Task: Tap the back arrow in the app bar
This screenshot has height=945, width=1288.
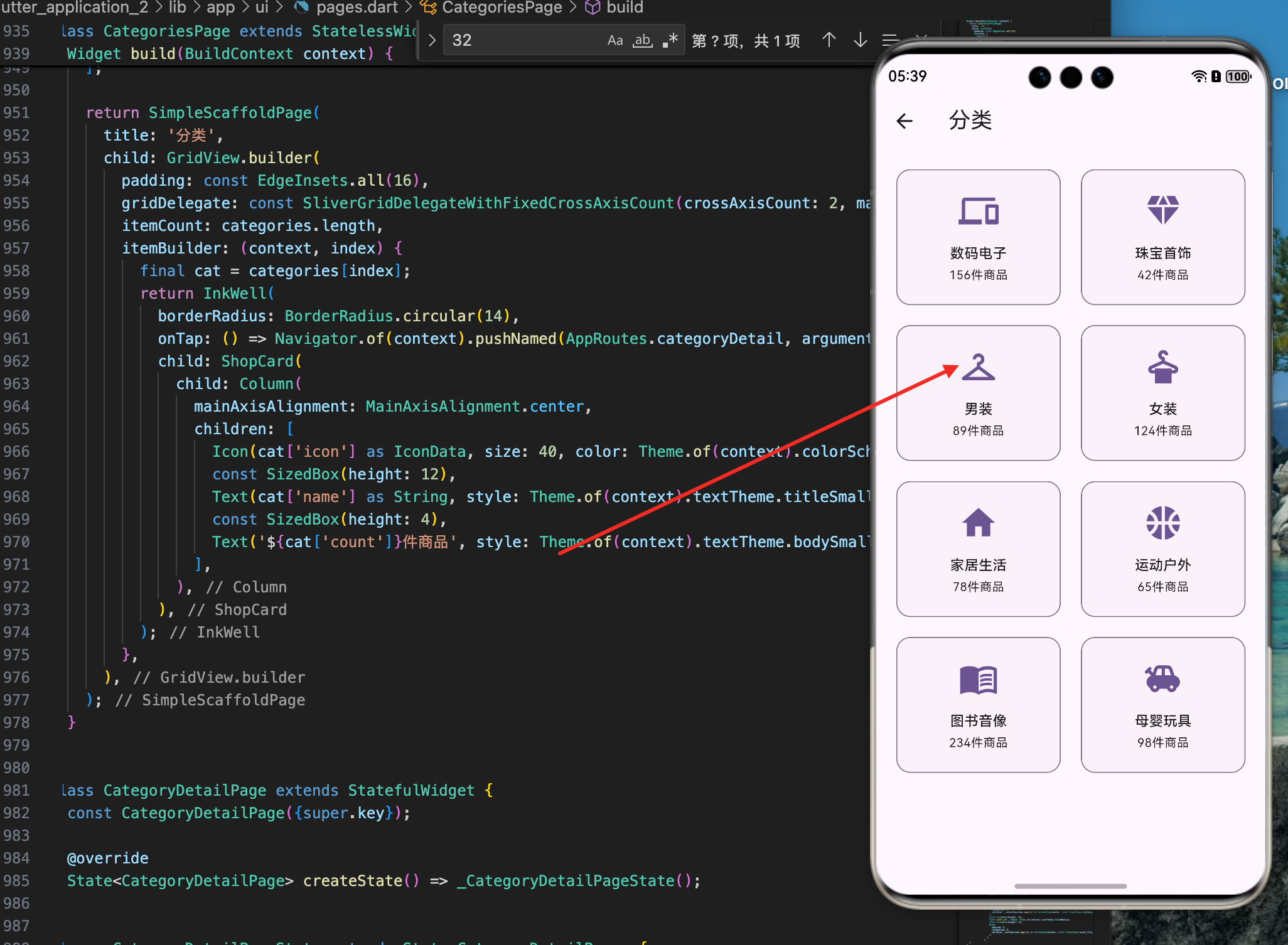Action: click(x=904, y=120)
